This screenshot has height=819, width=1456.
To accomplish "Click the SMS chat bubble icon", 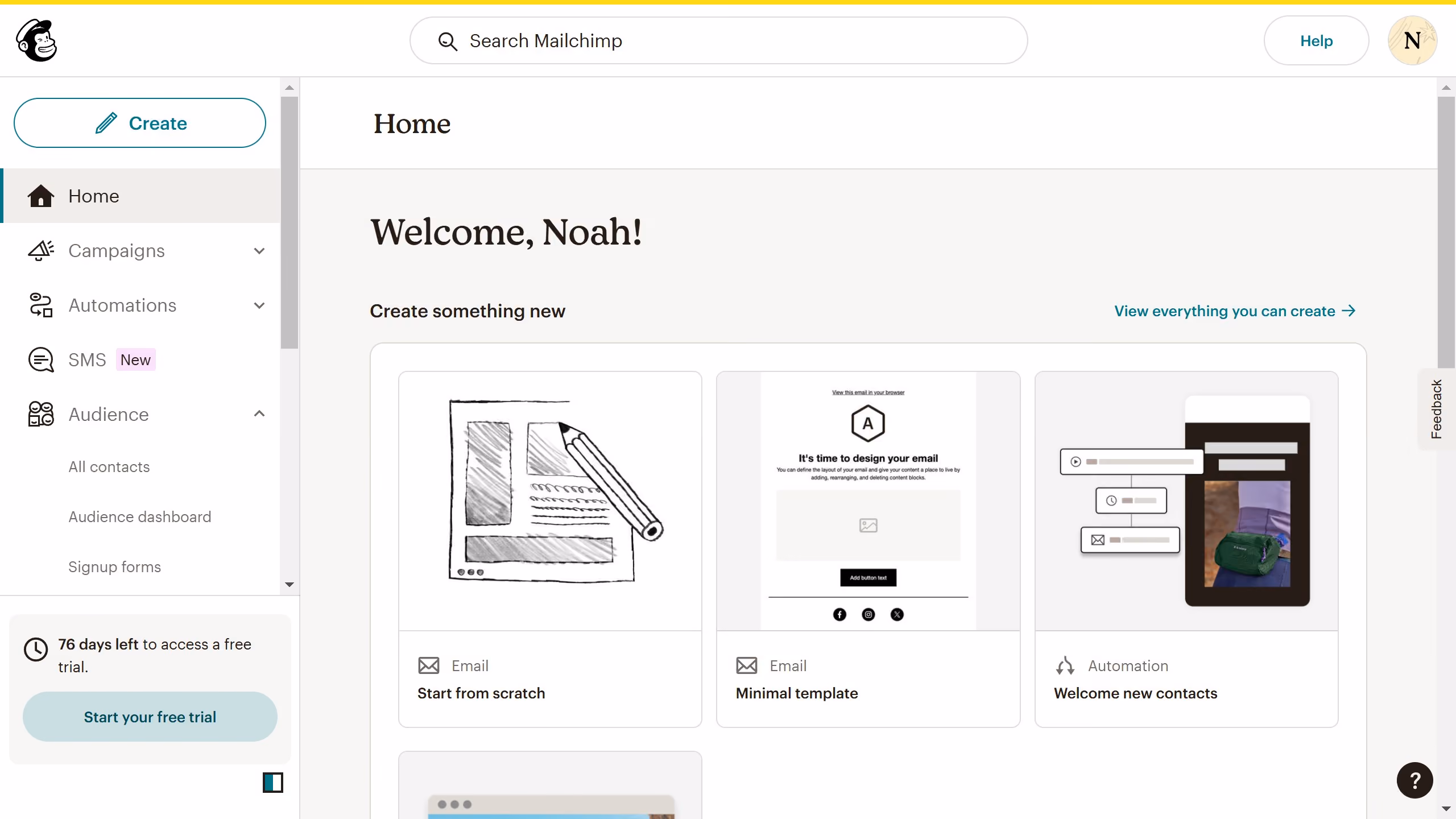I will tap(41, 359).
